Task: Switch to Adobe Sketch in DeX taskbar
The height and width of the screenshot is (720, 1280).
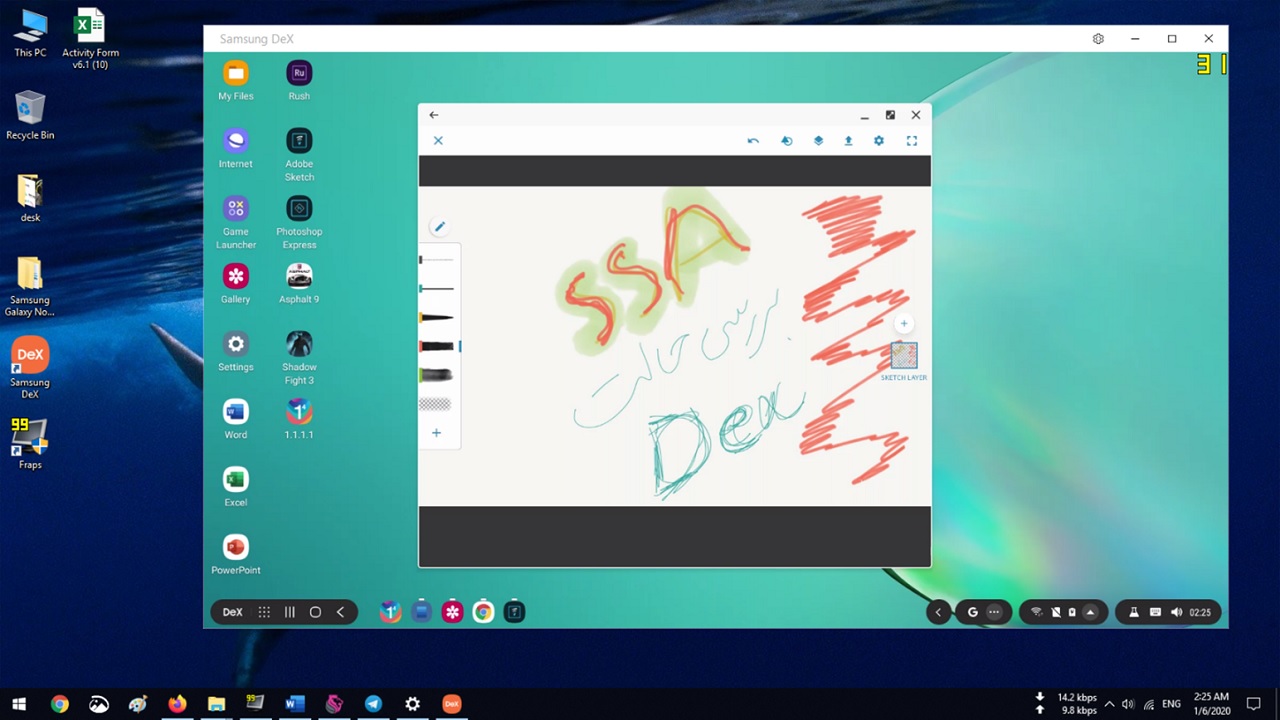Action: coord(514,612)
